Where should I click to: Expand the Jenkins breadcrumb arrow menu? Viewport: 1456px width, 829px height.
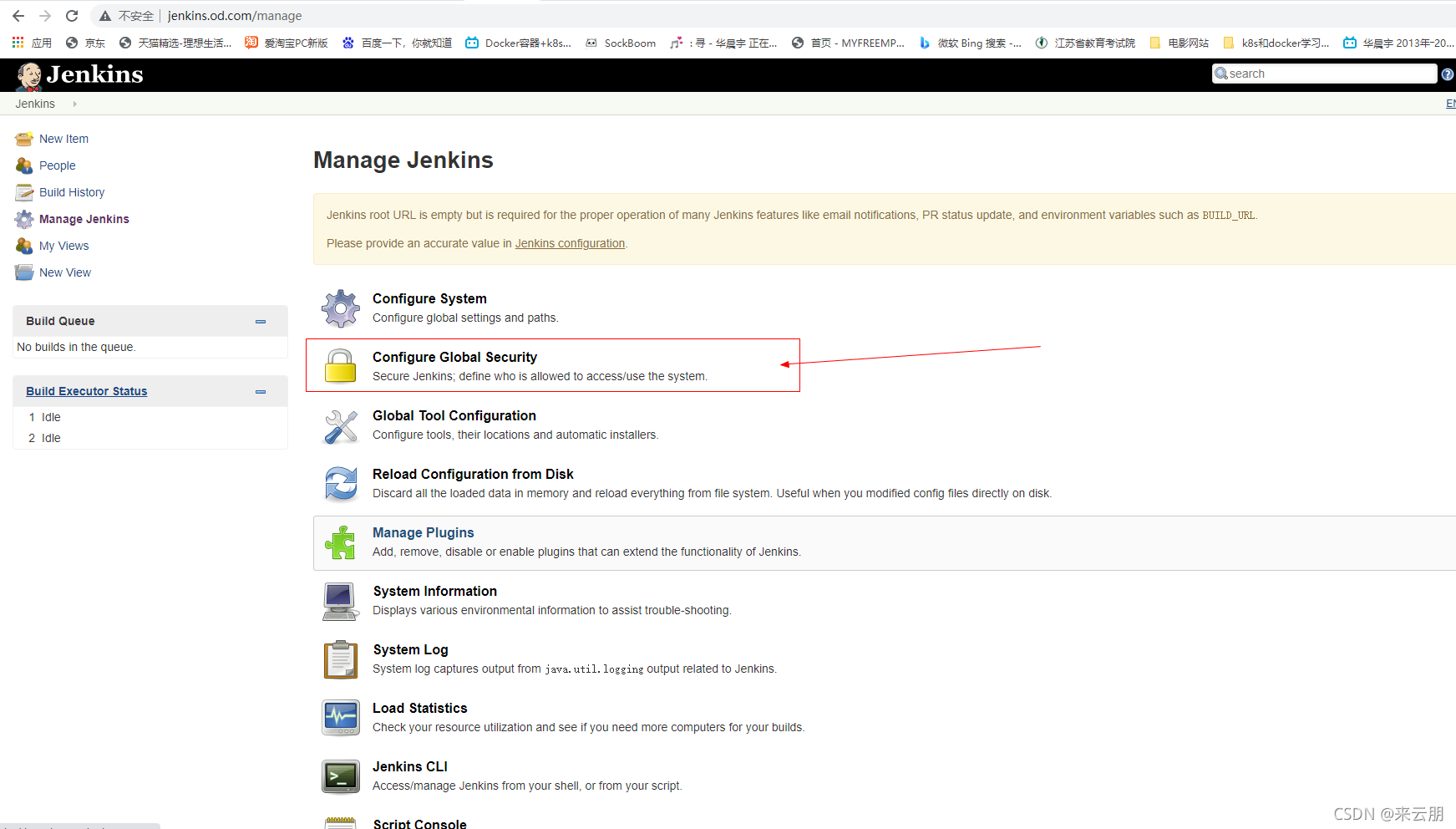(75, 104)
